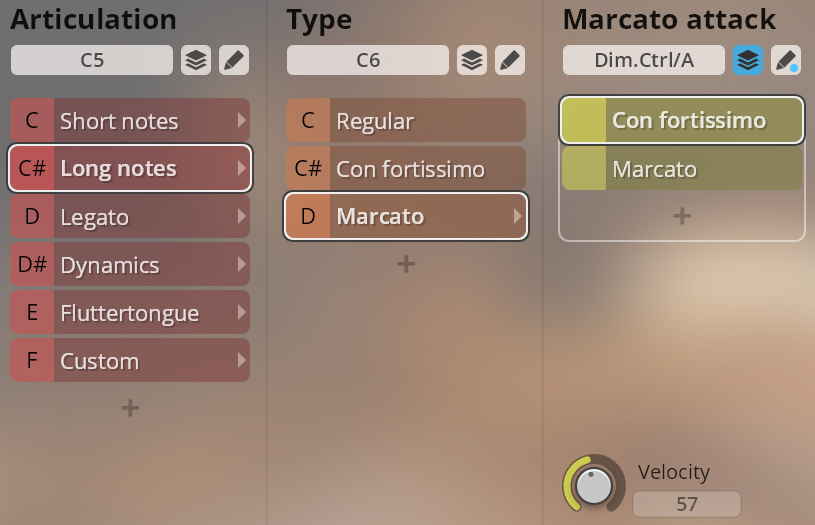Click the pencil edit icon beside C5
Viewport: 815px width, 525px height.
click(233, 60)
